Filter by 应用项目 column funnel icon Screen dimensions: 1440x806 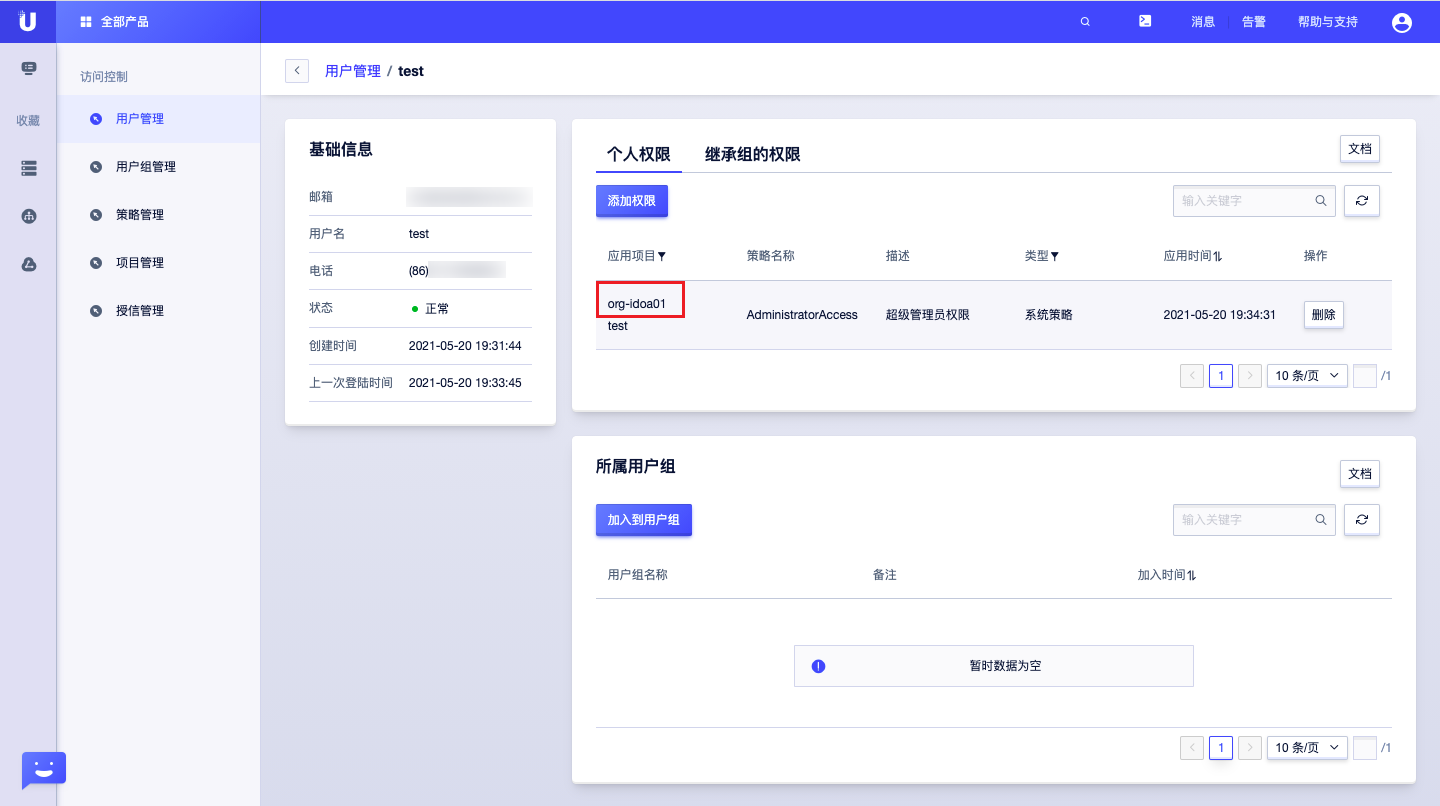[x=662, y=257]
